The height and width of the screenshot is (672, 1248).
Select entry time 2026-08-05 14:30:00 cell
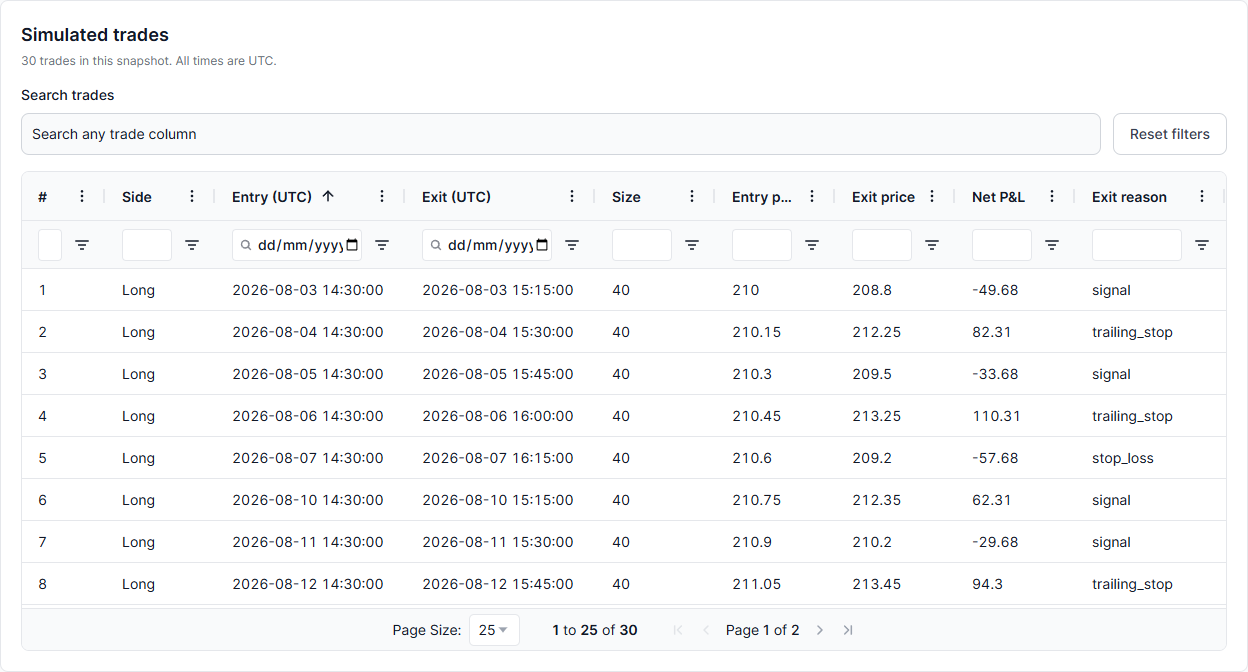point(310,374)
